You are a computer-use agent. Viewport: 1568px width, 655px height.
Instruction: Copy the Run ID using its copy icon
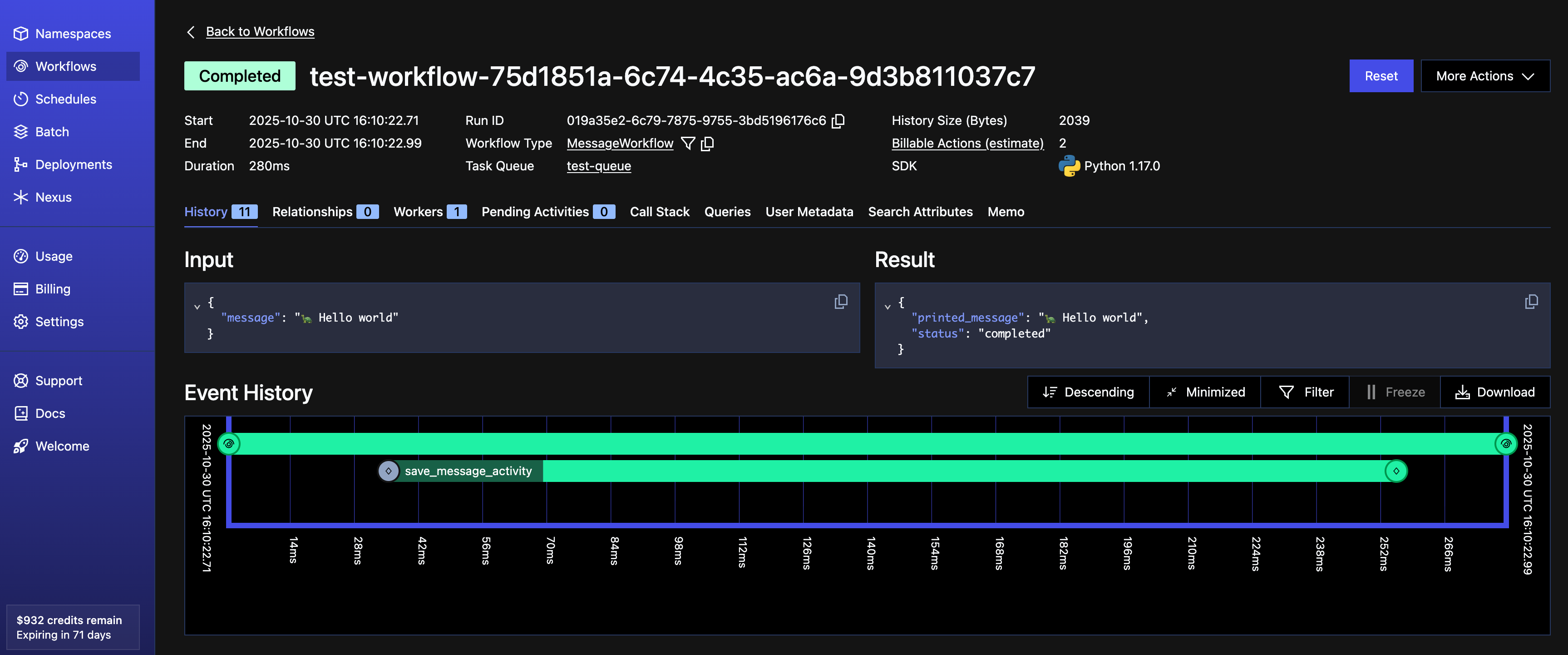click(x=838, y=121)
